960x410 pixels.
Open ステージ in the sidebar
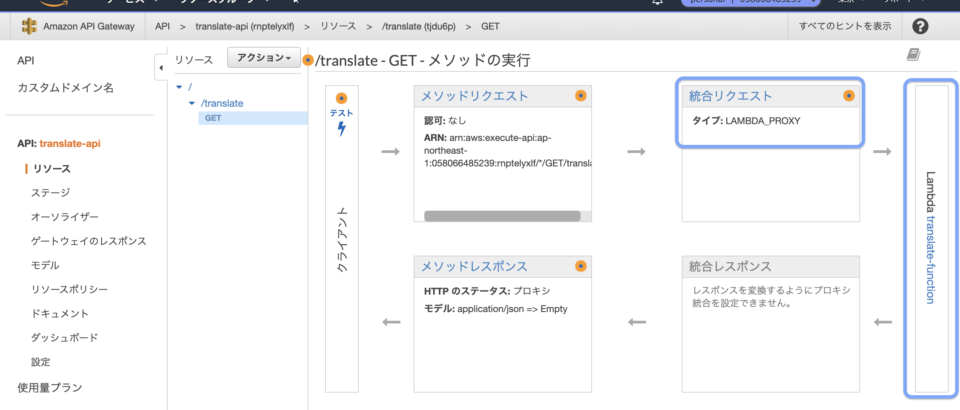[x=50, y=193]
